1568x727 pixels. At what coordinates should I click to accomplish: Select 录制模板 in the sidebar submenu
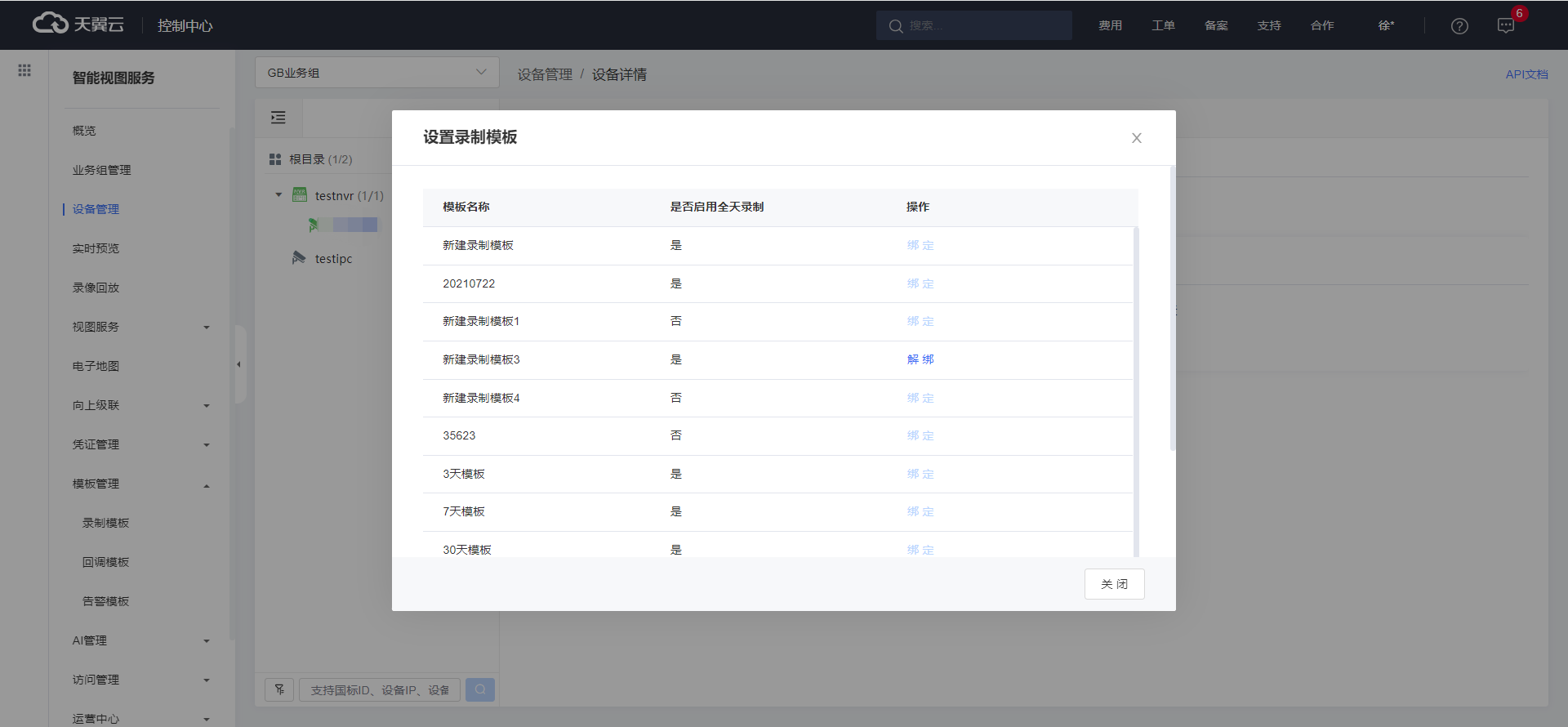click(105, 523)
